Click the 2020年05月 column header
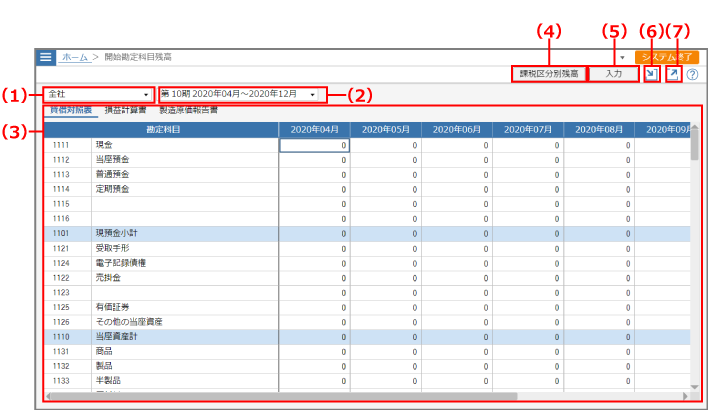Viewport: 708px width, 410px height. [385, 130]
